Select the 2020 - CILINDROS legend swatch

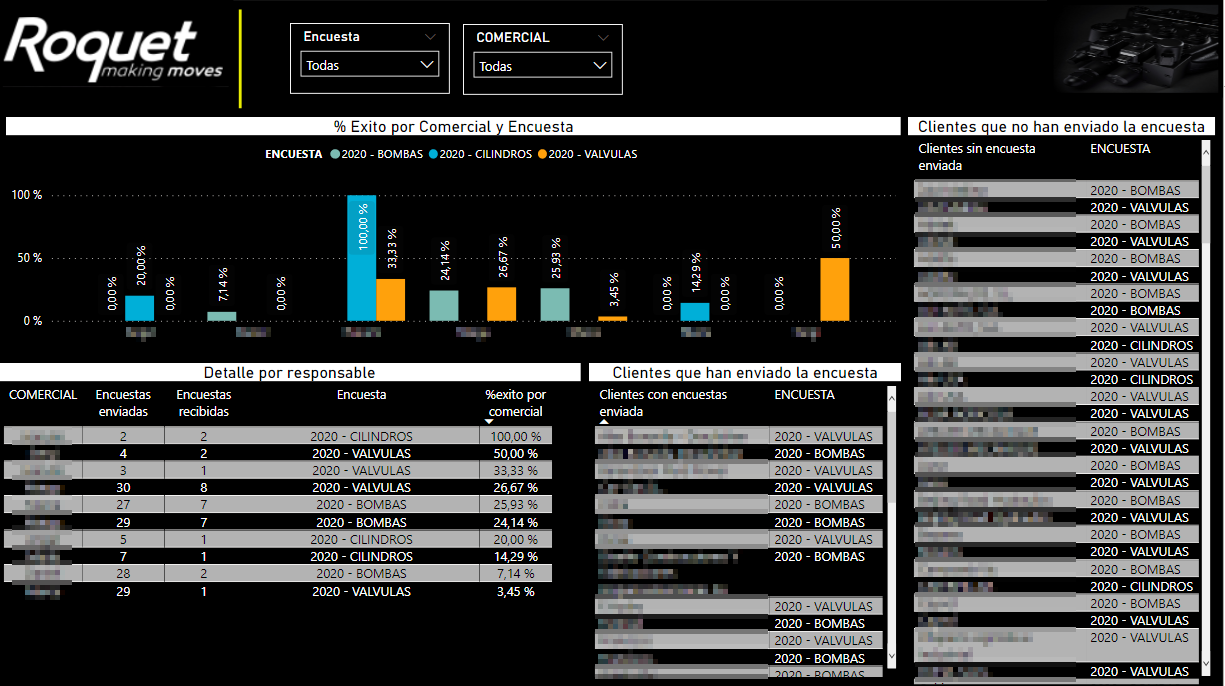(434, 154)
